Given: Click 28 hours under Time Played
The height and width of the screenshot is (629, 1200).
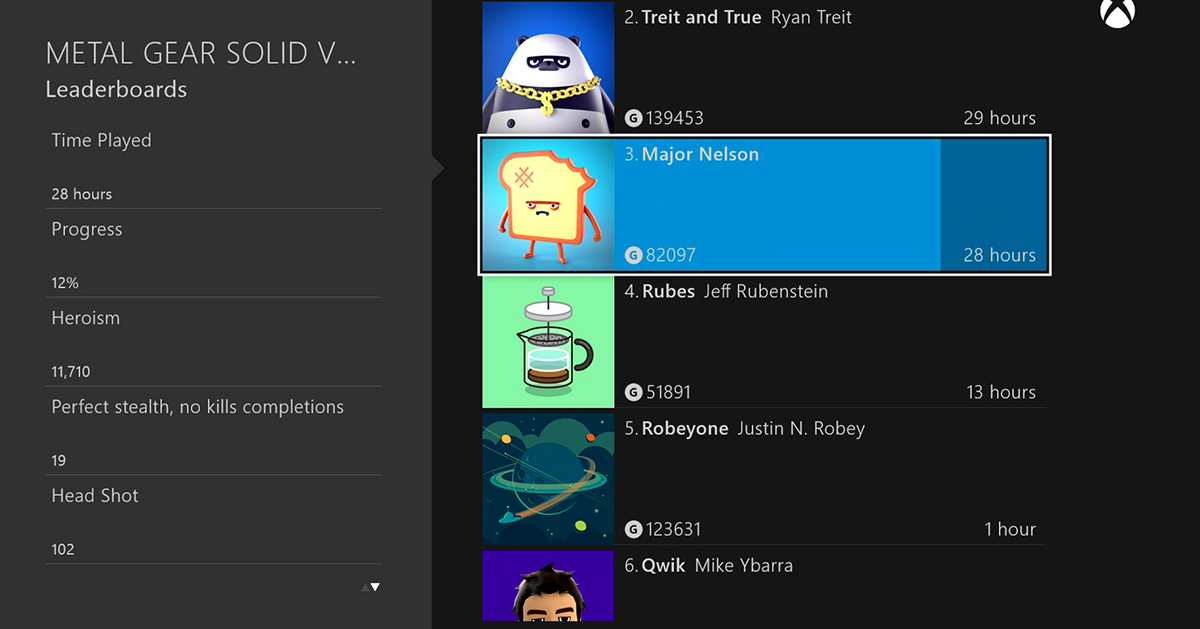Looking at the screenshot, I should click(x=82, y=194).
